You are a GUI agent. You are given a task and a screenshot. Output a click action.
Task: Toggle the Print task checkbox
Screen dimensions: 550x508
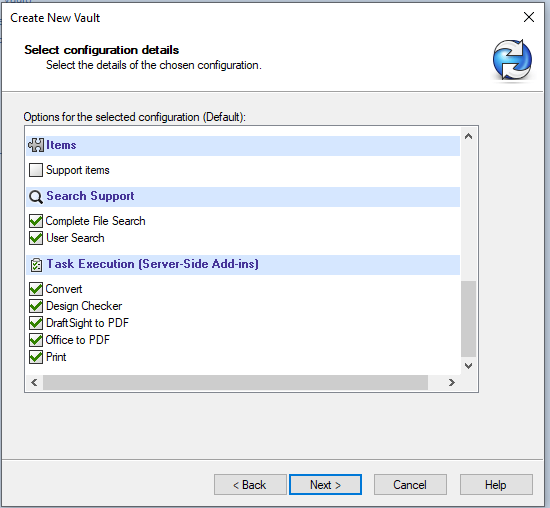tap(36, 357)
